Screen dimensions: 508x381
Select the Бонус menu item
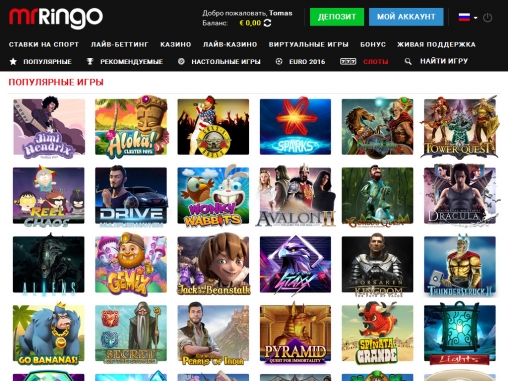(x=373, y=44)
